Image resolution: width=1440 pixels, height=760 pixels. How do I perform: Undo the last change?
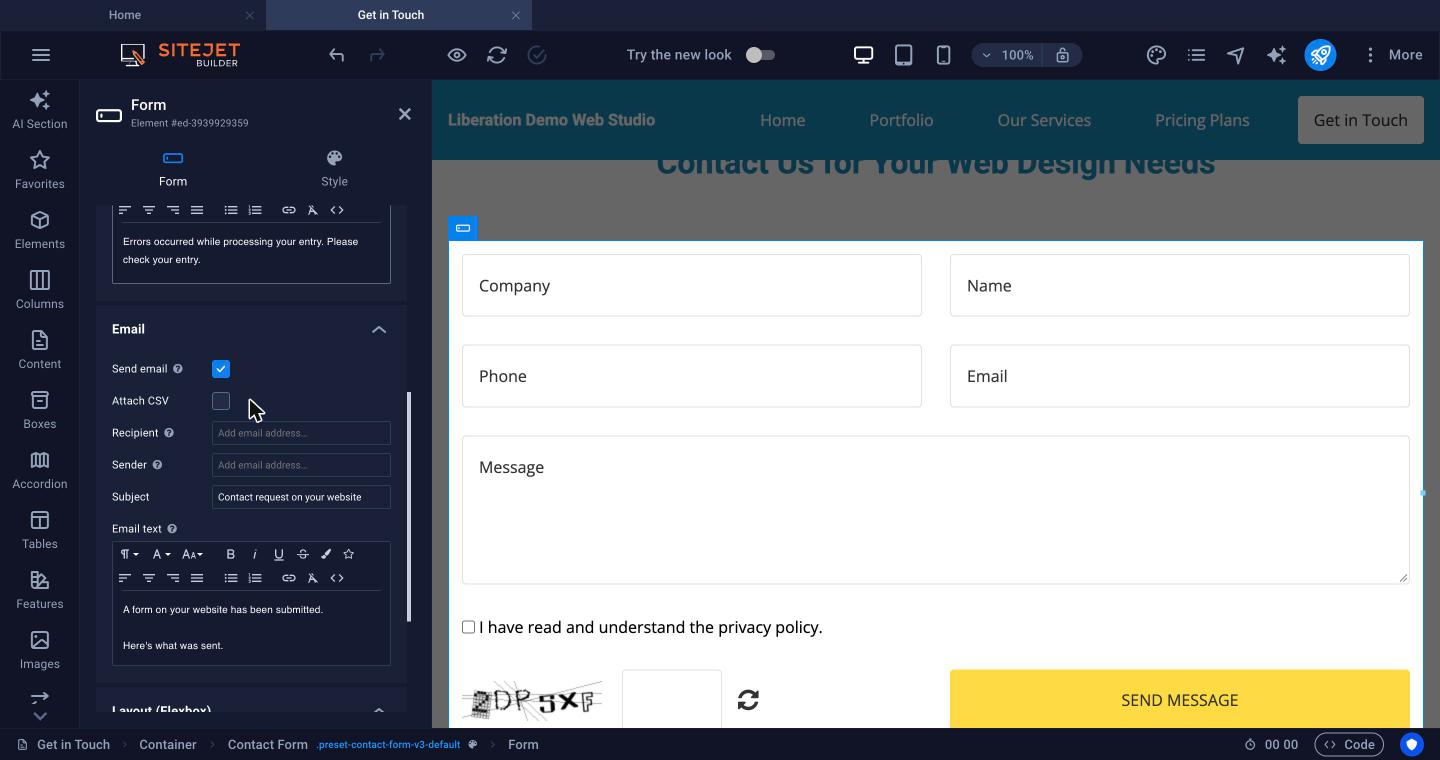[x=337, y=55]
